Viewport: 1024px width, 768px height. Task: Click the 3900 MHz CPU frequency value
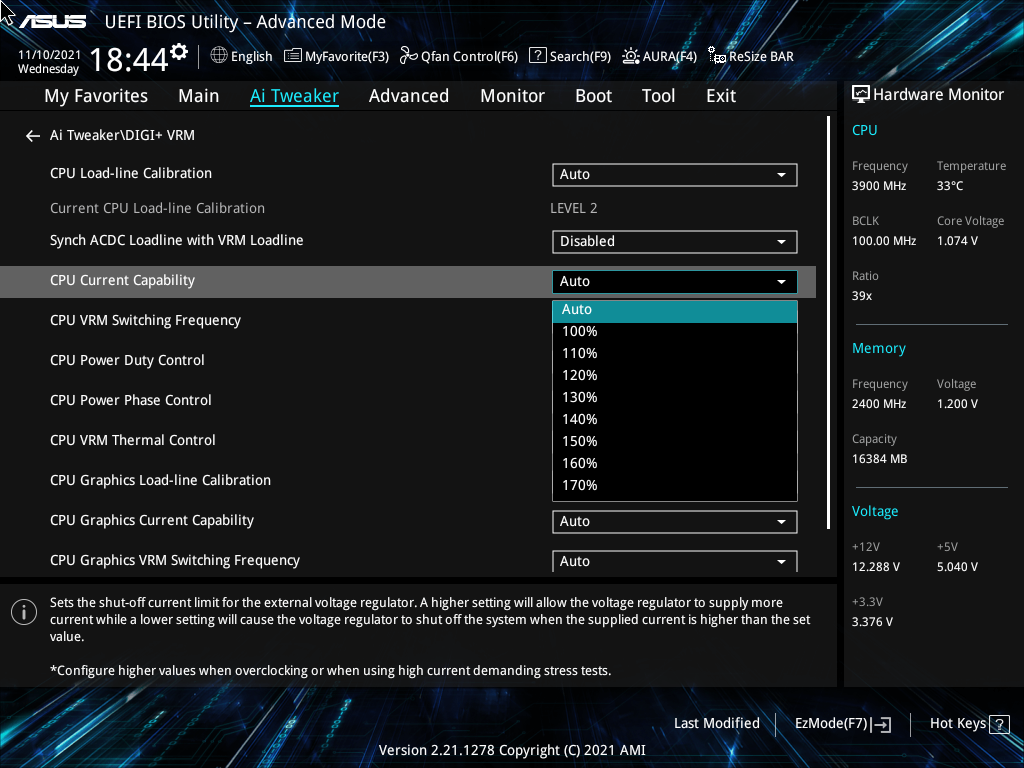[x=878, y=186]
